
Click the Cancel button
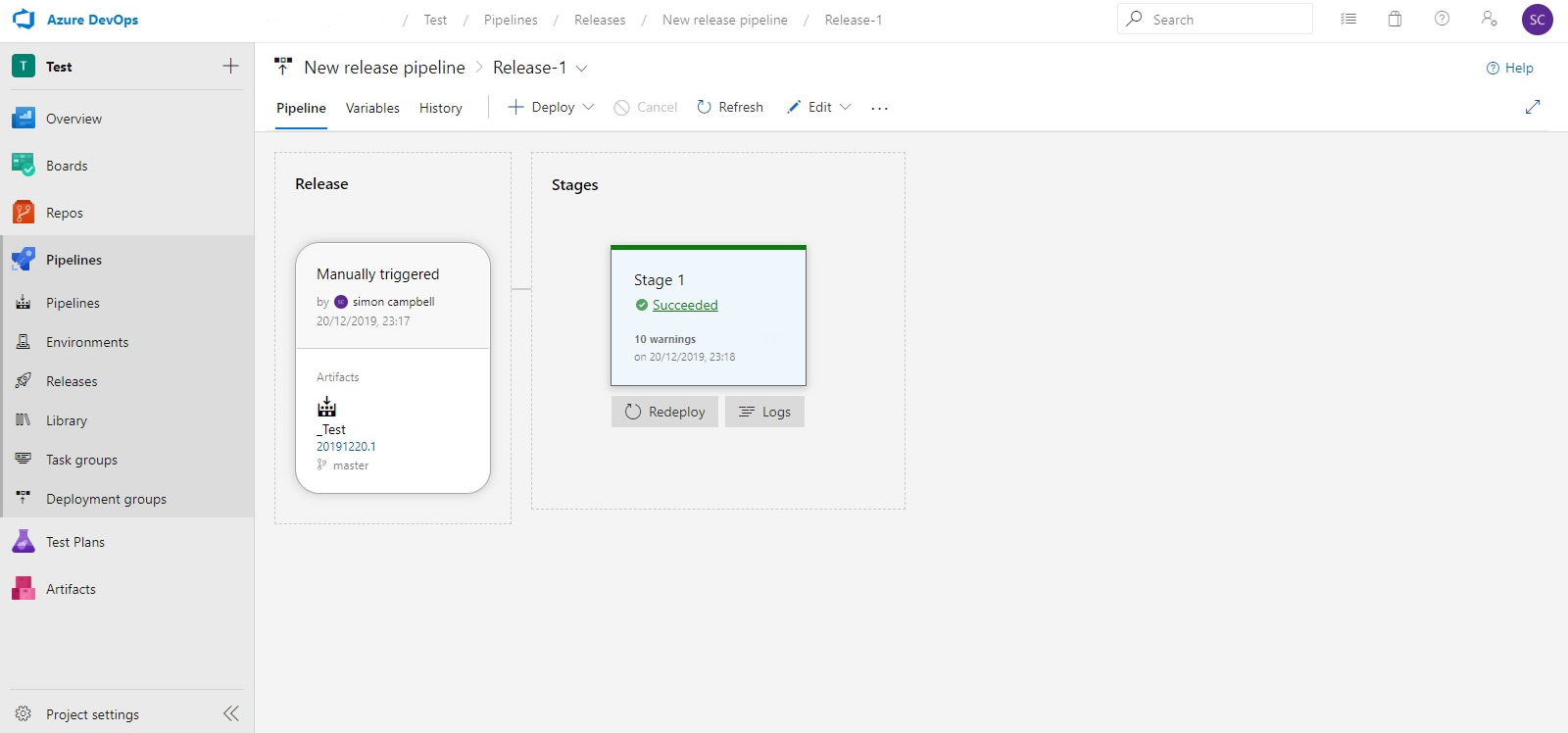pyautogui.click(x=646, y=107)
